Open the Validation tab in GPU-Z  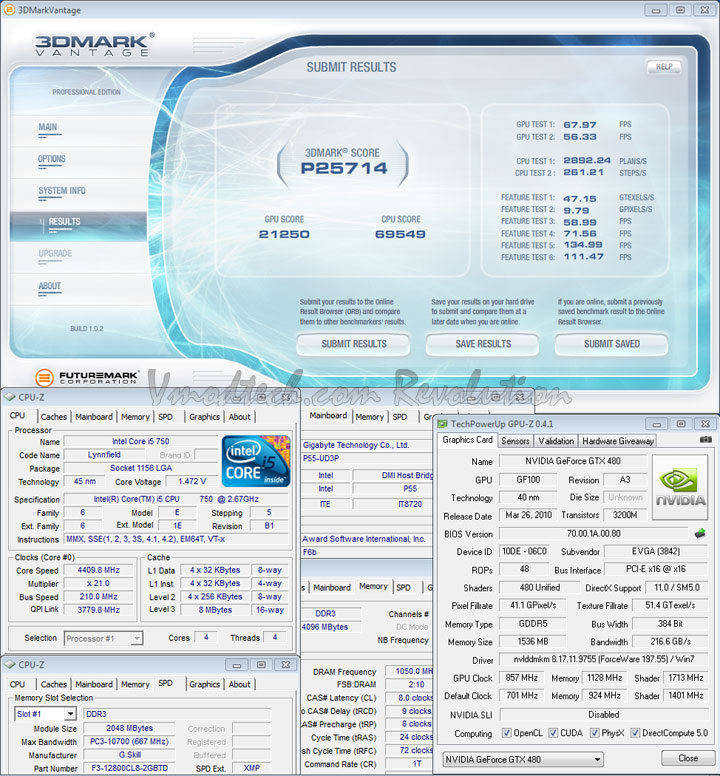pos(556,441)
